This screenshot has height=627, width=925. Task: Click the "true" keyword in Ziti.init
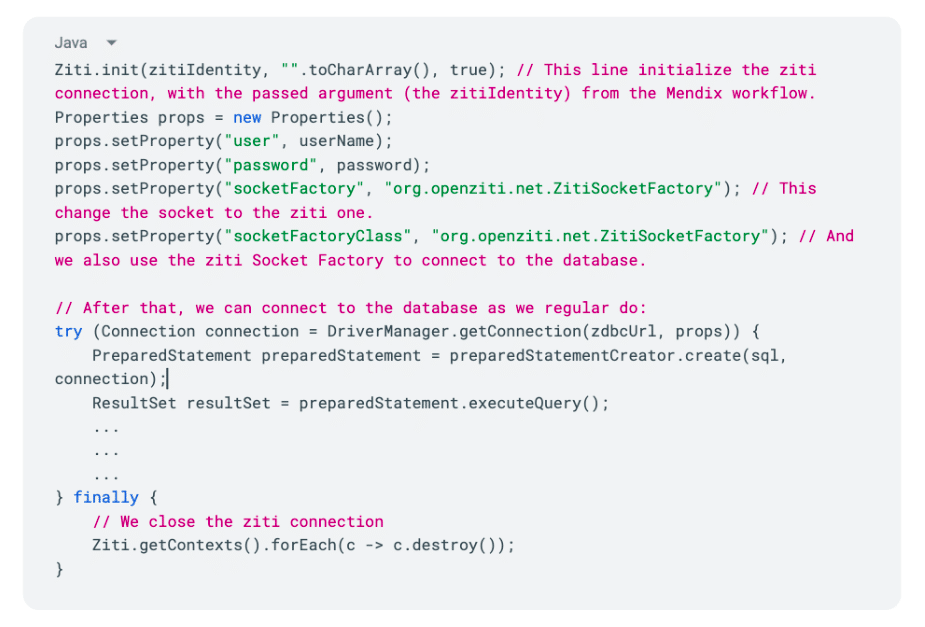coord(468,70)
